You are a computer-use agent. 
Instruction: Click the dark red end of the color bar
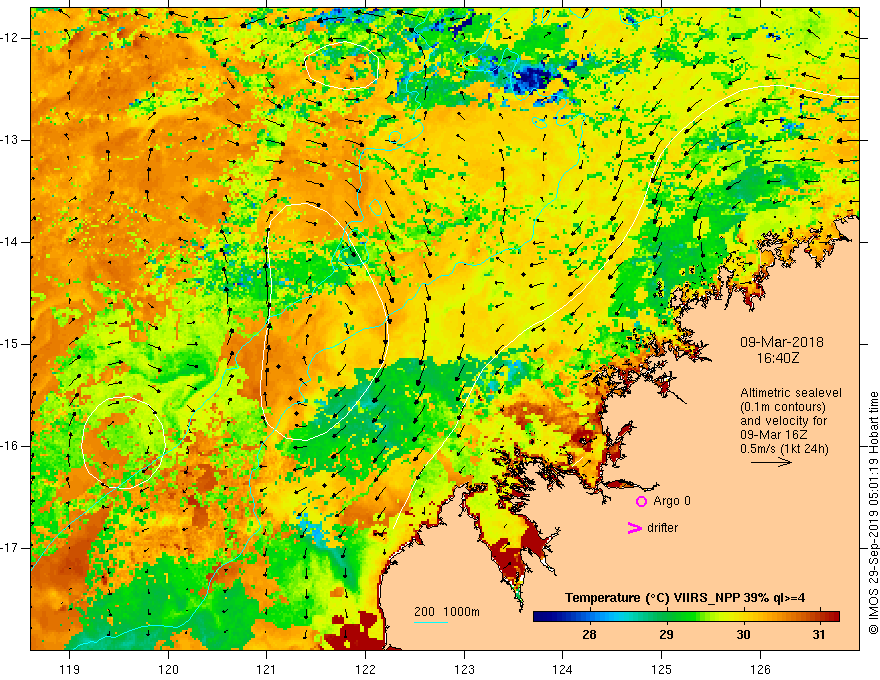pos(833,617)
